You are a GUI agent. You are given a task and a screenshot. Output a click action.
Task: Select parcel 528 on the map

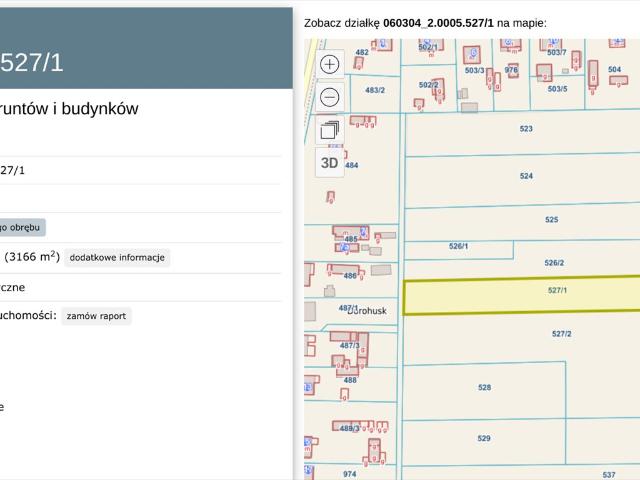[484, 388]
